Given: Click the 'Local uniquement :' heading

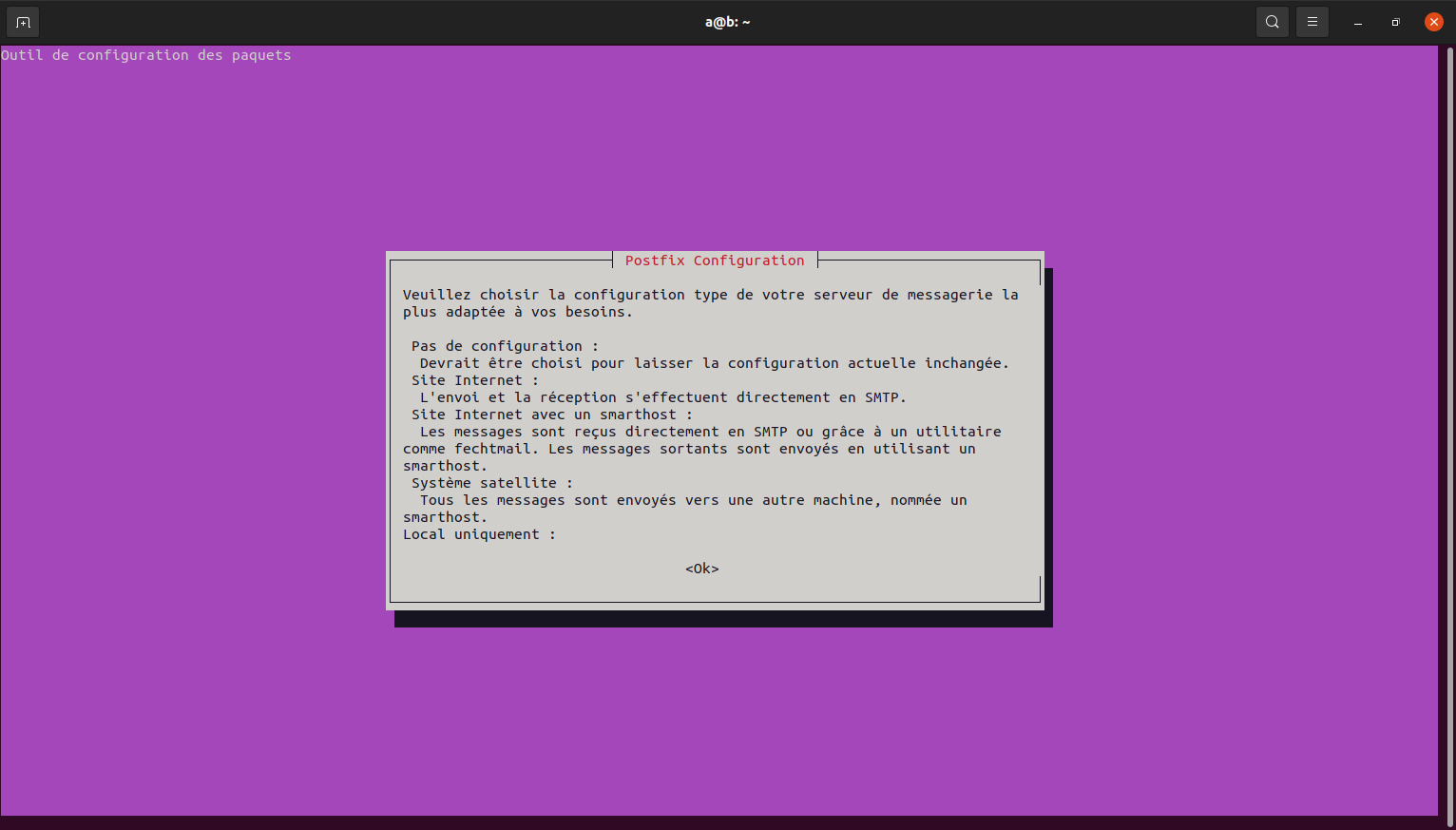Looking at the screenshot, I should (x=479, y=534).
